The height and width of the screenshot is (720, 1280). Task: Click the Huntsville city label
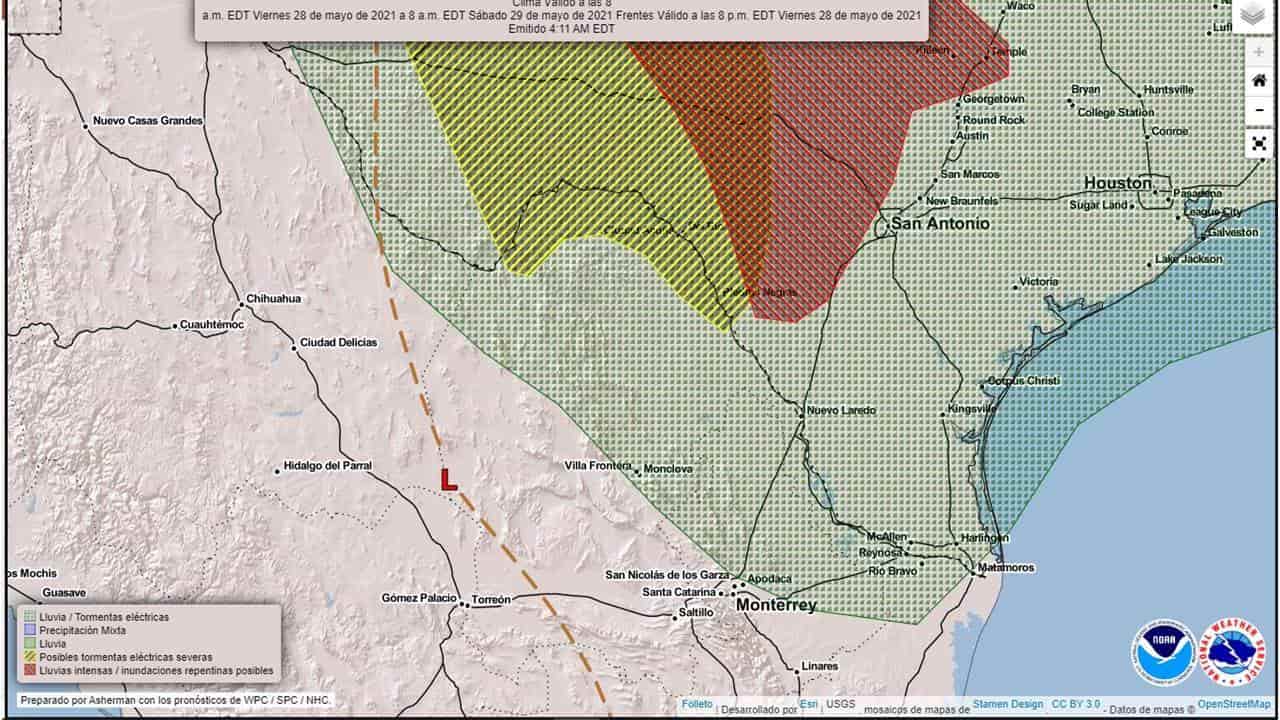[1169, 90]
